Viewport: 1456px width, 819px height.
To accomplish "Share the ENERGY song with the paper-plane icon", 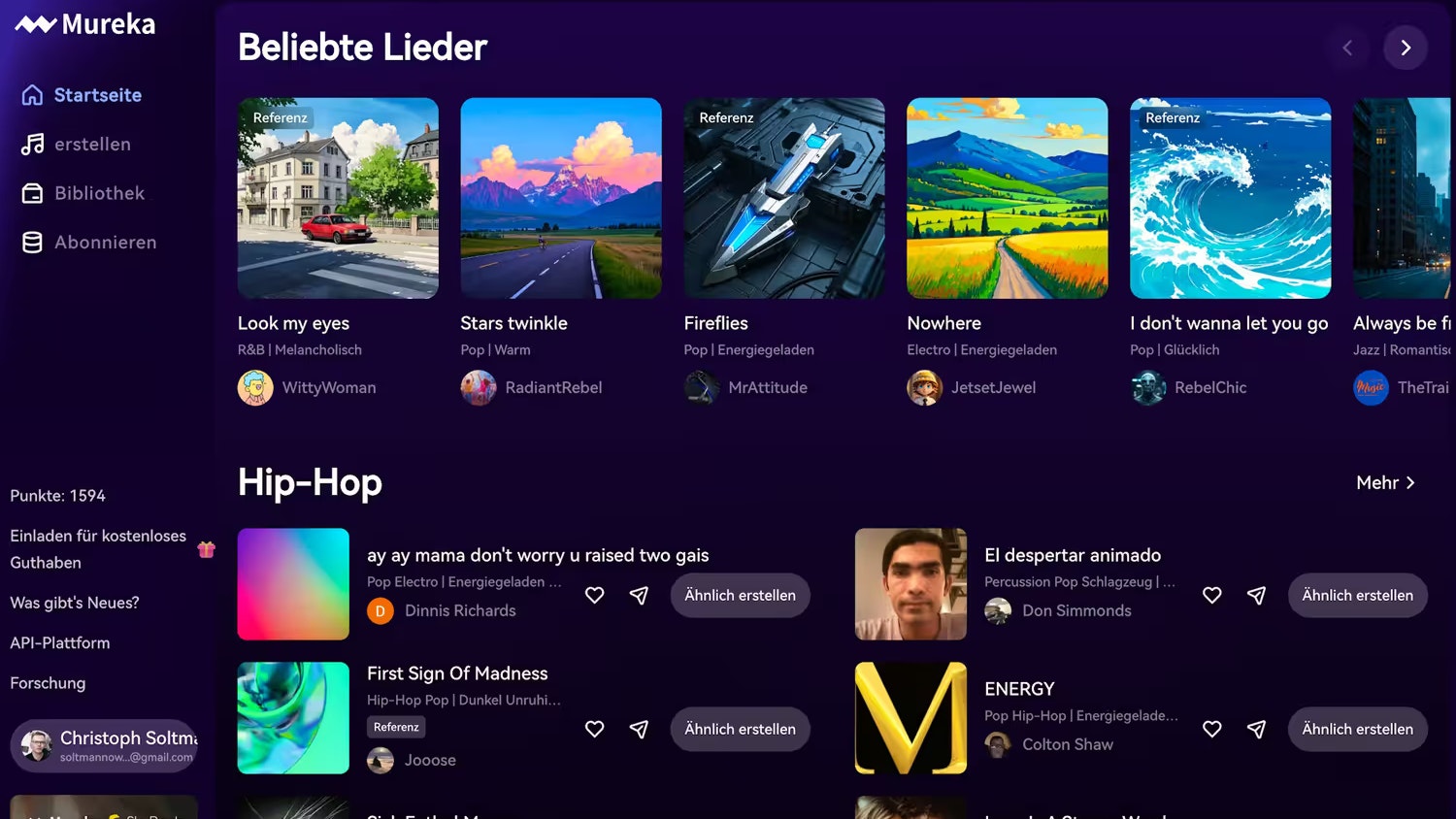I will click(x=1256, y=729).
